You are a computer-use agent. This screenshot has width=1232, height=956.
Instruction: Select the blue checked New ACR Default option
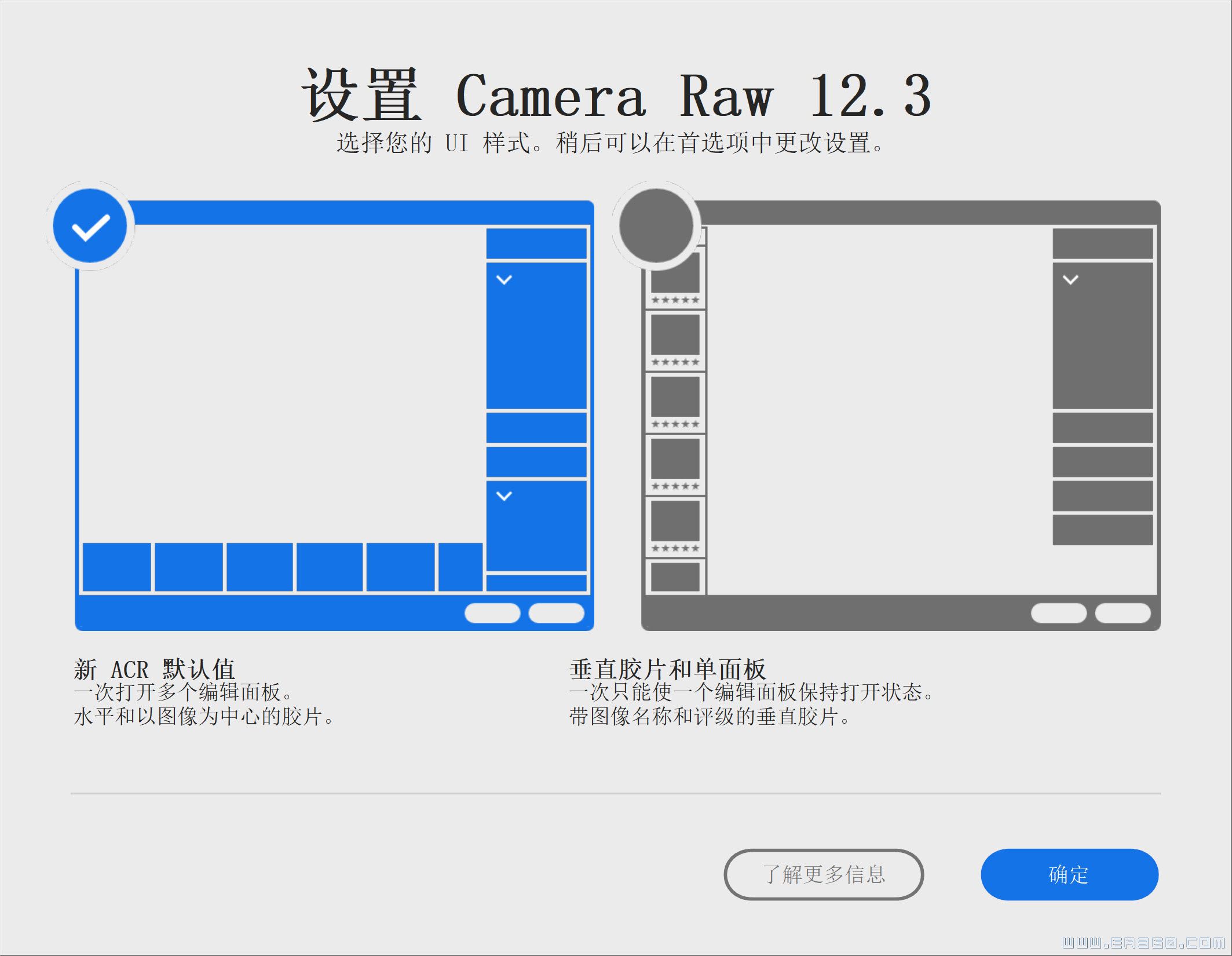click(90, 226)
